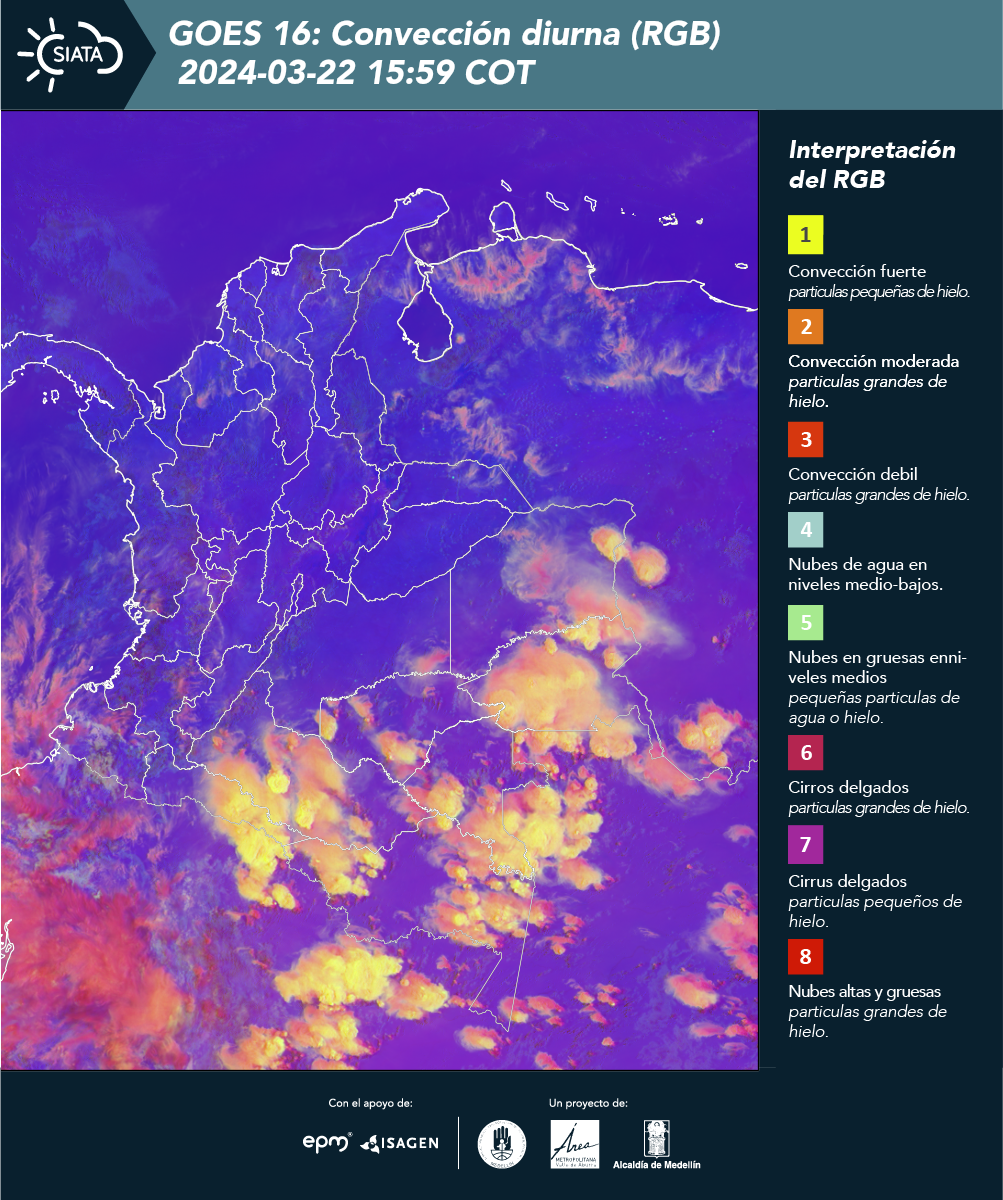The width and height of the screenshot is (1003, 1200).
Task: Click the "Convección moderada" legend label
Action: click(874, 362)
